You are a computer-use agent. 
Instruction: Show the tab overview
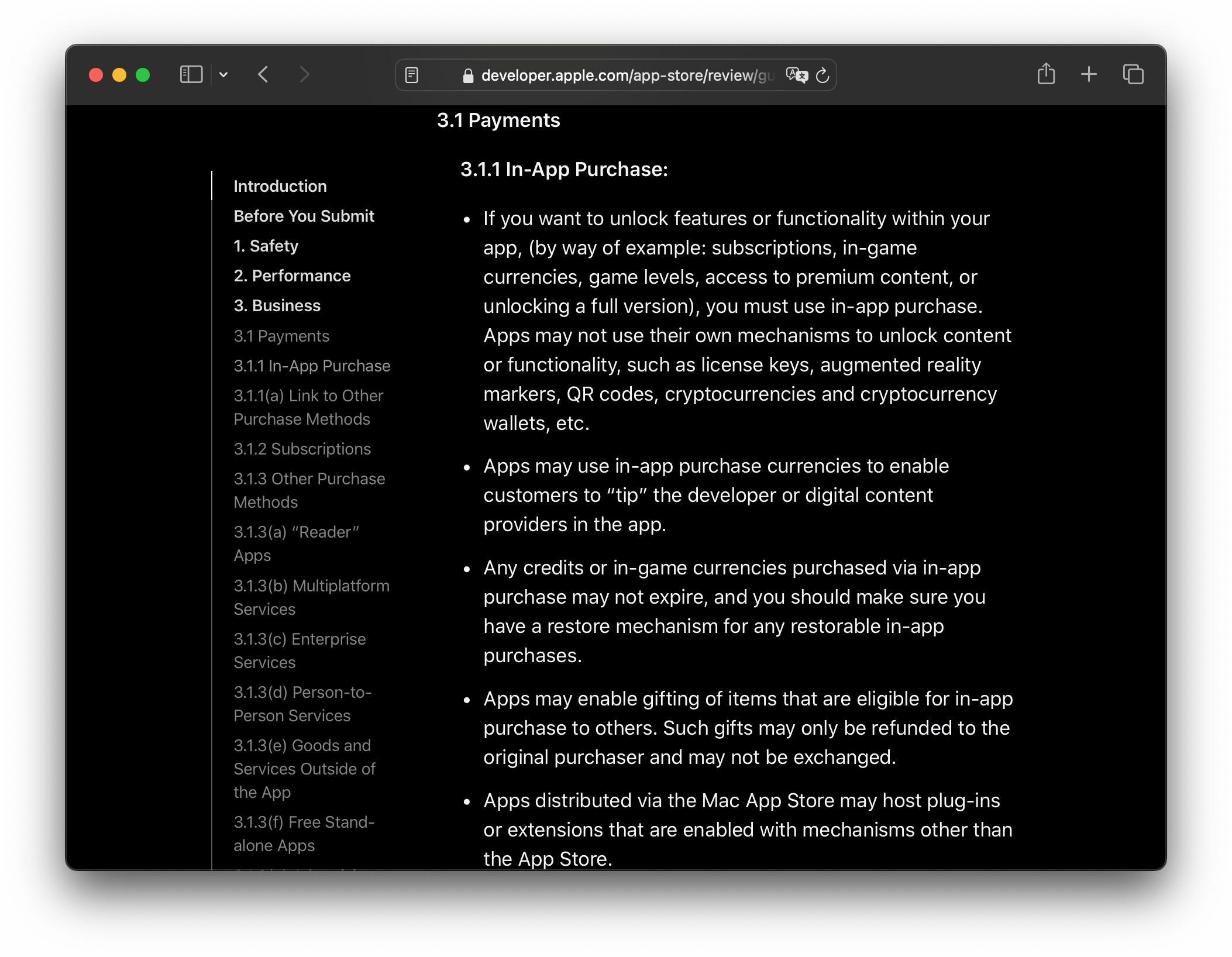click(1133, 74)
